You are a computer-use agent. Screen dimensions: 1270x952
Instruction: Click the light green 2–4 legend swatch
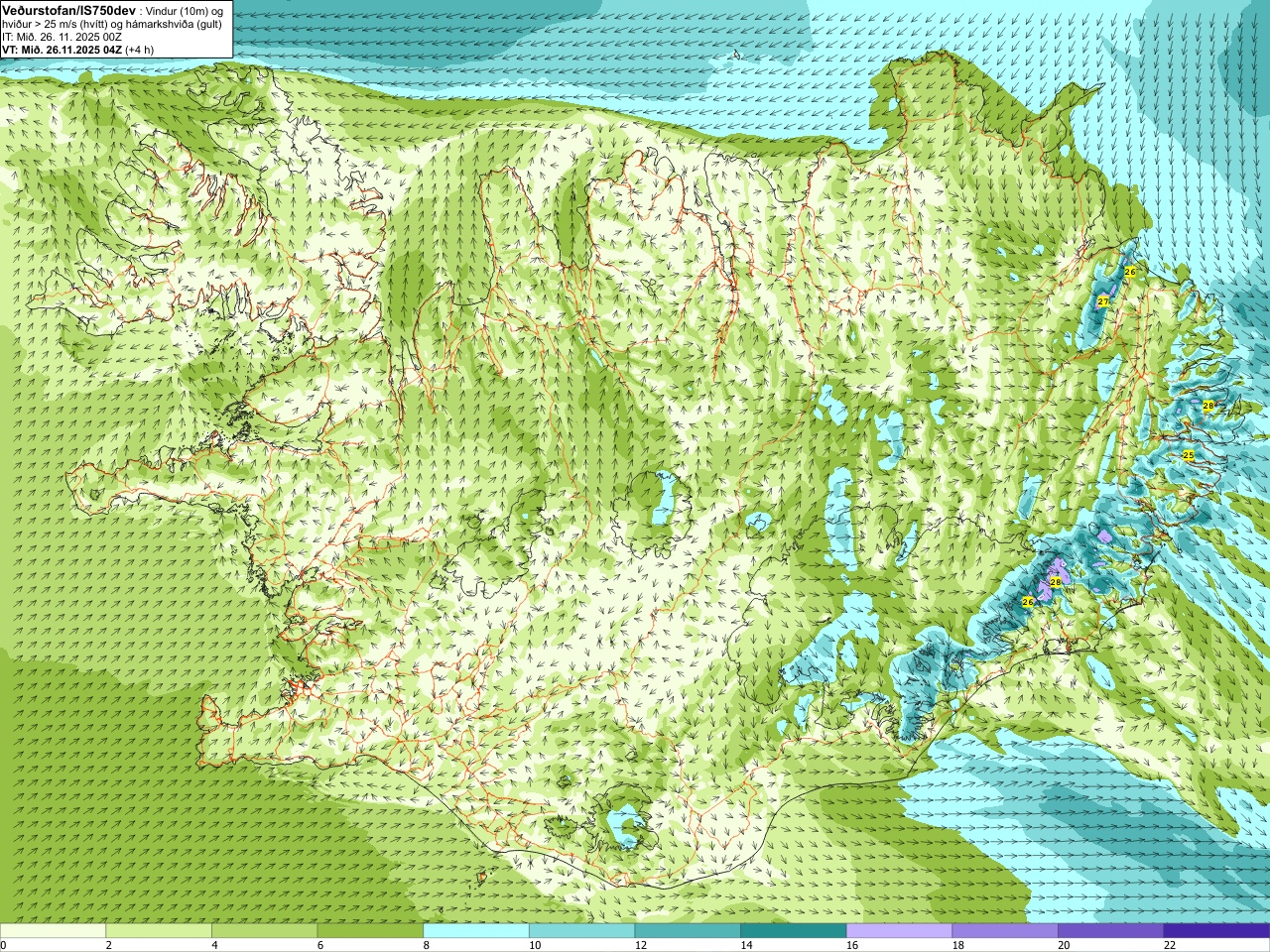tap(159, 931)
